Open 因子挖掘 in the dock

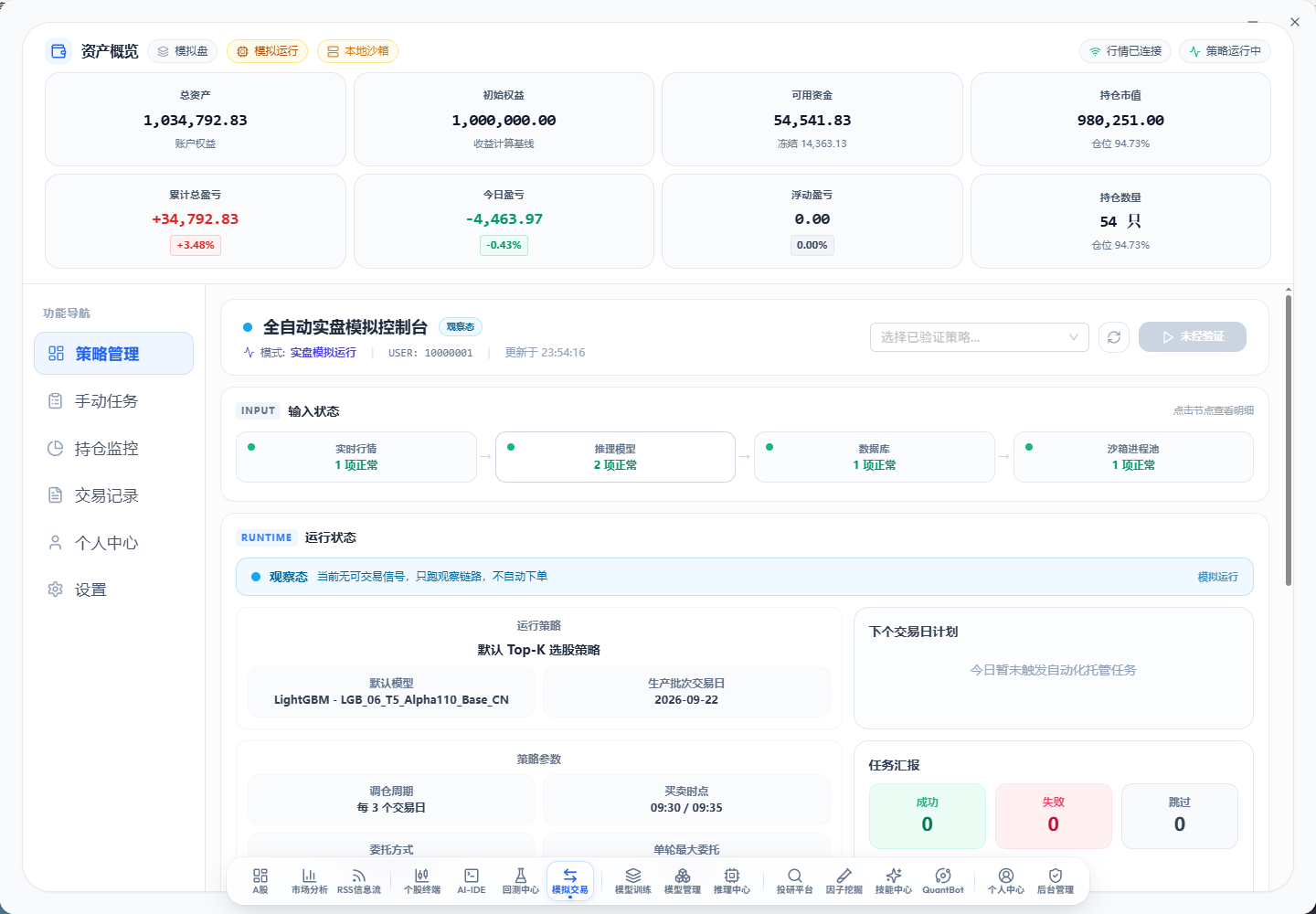[844, 881]
